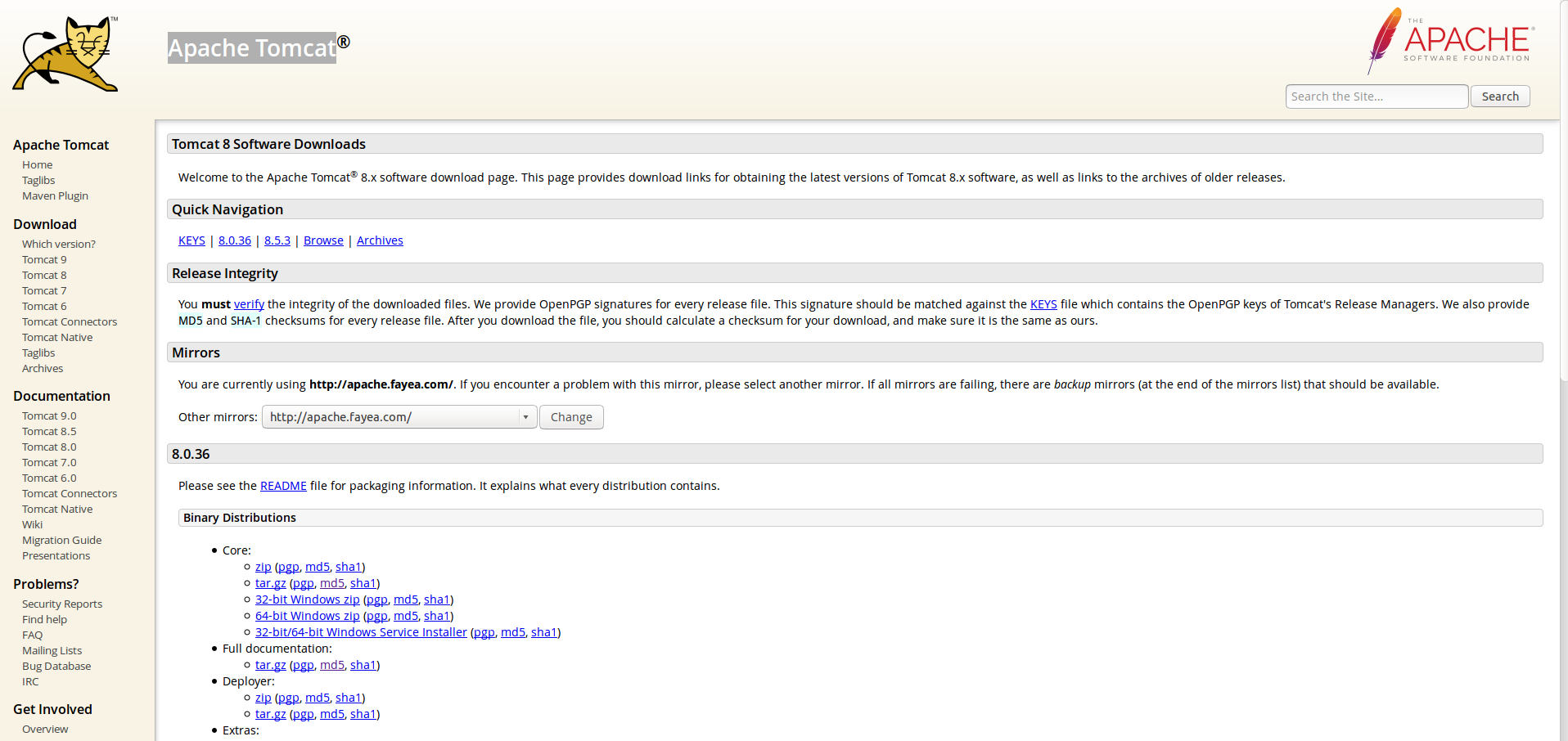Open Maven Plugin sidebar link
Image resolution: width=1568 pixels, height=741 pixels.
[55, 196]
